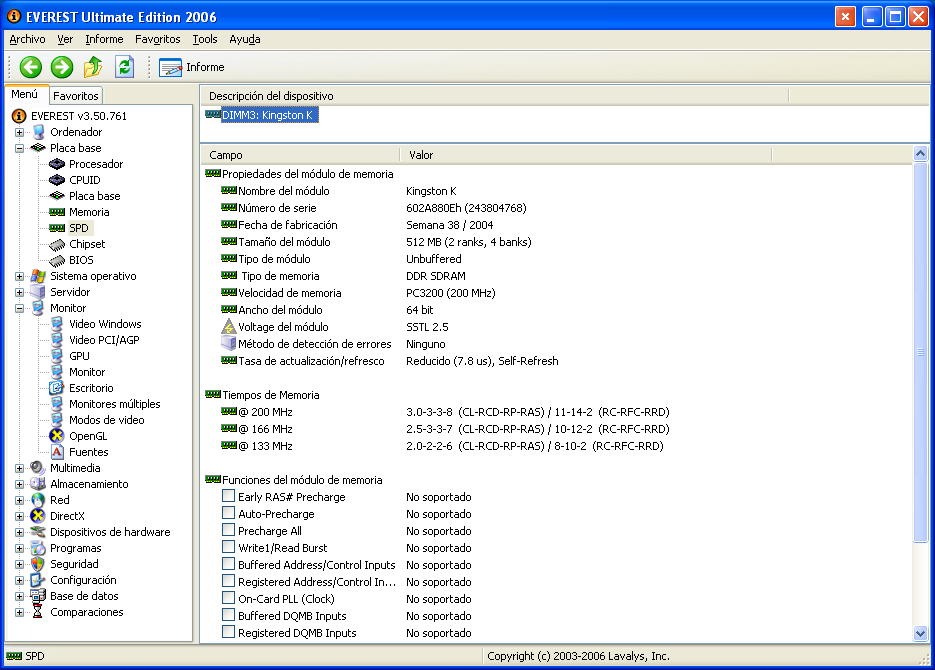Click the Up folder toolbar icon
935x670 pixels.
click(x=93, y=67)
